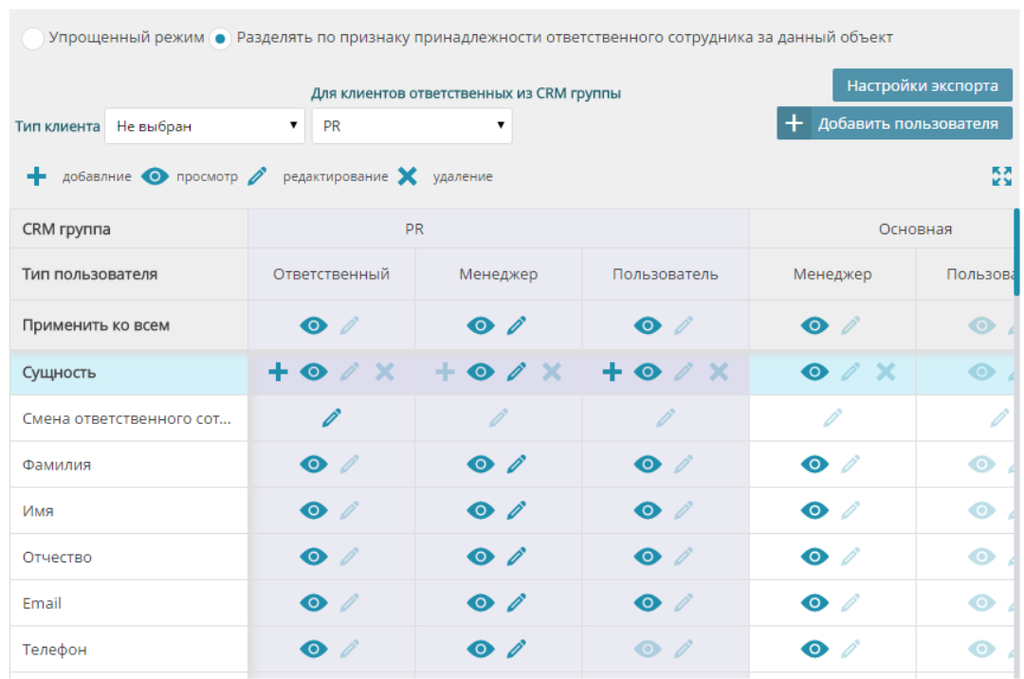Click edit pencil for Email under PR Менеджер
The height and width of the screenshot is (679, 1024).
coord(516,603)
